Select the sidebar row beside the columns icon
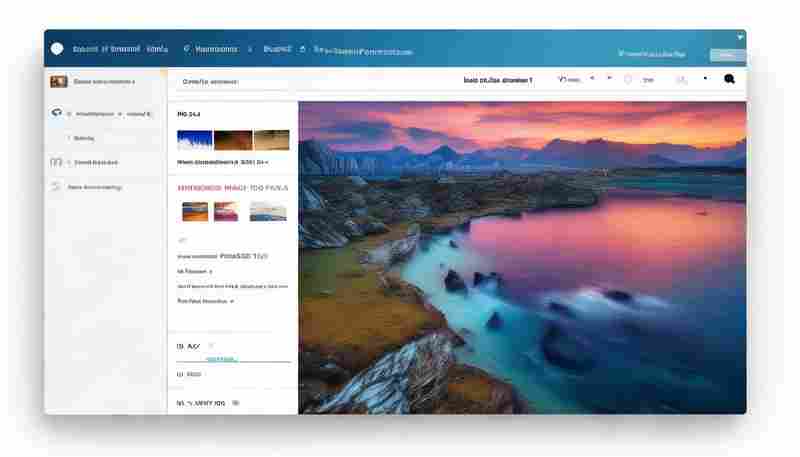Image resolution: width=800 pixels, height=457 pixels. 96,163
